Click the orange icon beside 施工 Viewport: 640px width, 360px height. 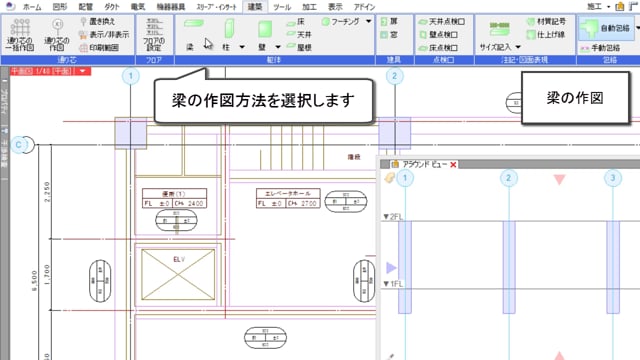click(x=620, y=6)
